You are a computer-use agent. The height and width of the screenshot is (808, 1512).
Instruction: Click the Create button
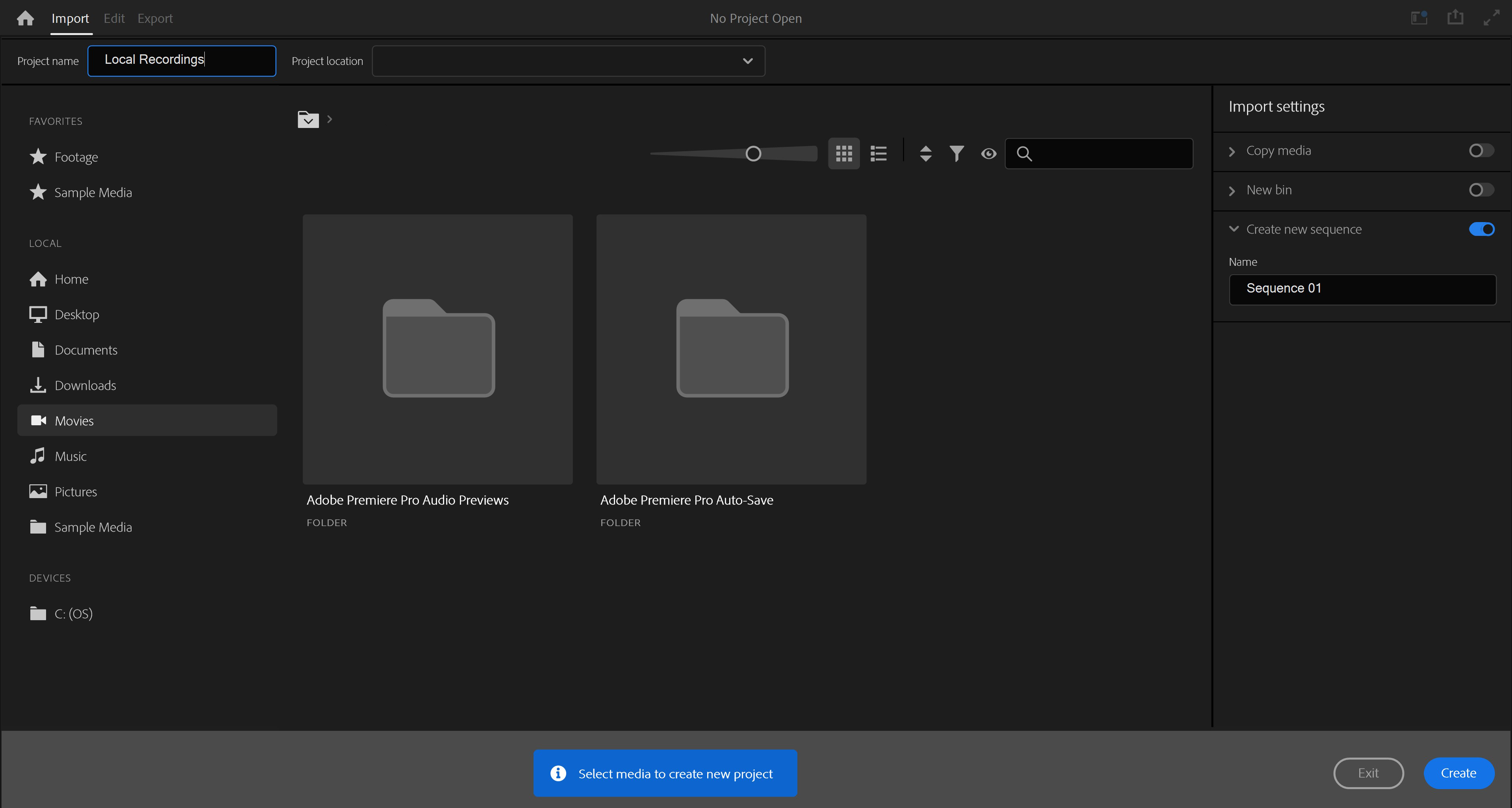coord(1458,773)
